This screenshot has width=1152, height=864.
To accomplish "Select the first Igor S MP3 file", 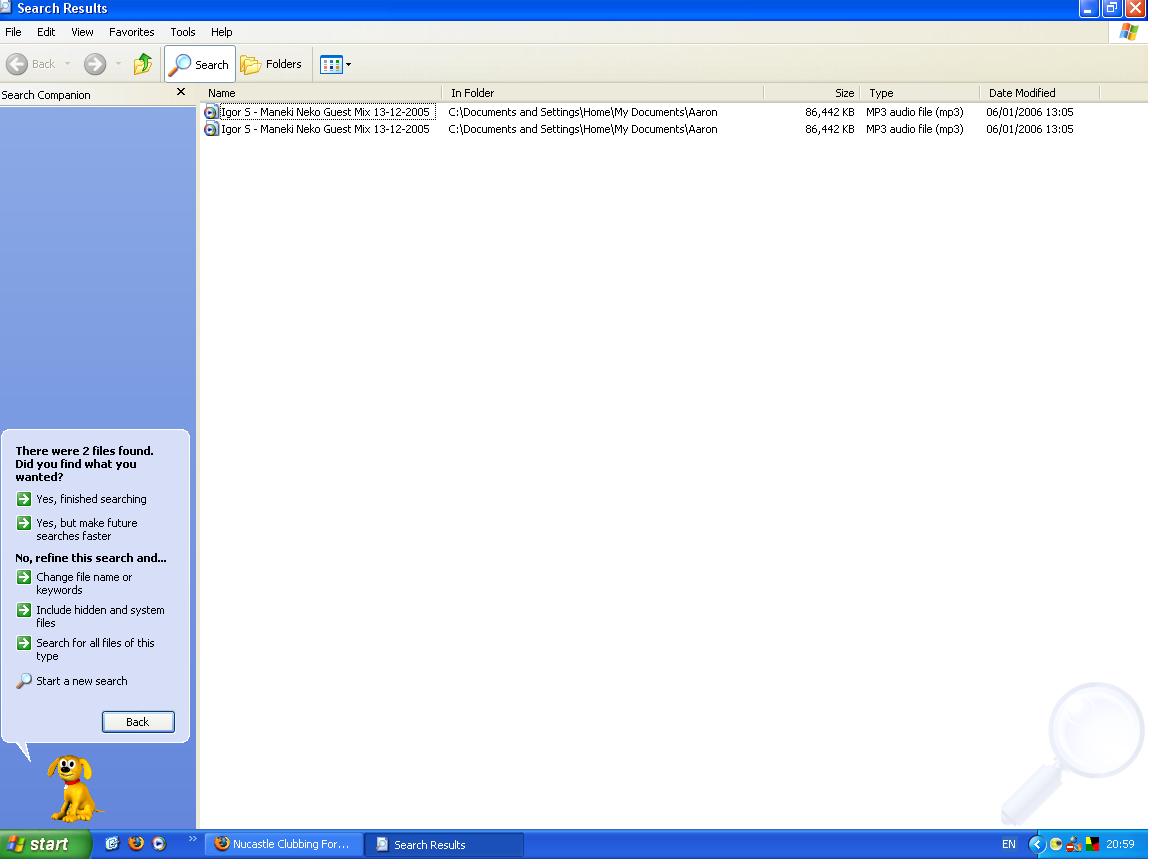I will coord(324,112).
